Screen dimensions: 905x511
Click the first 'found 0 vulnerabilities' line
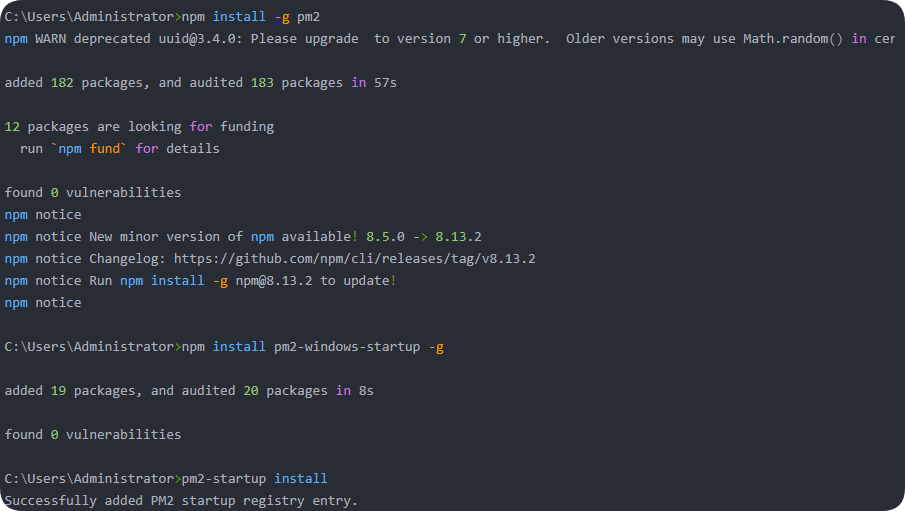(x=93, y=192)
